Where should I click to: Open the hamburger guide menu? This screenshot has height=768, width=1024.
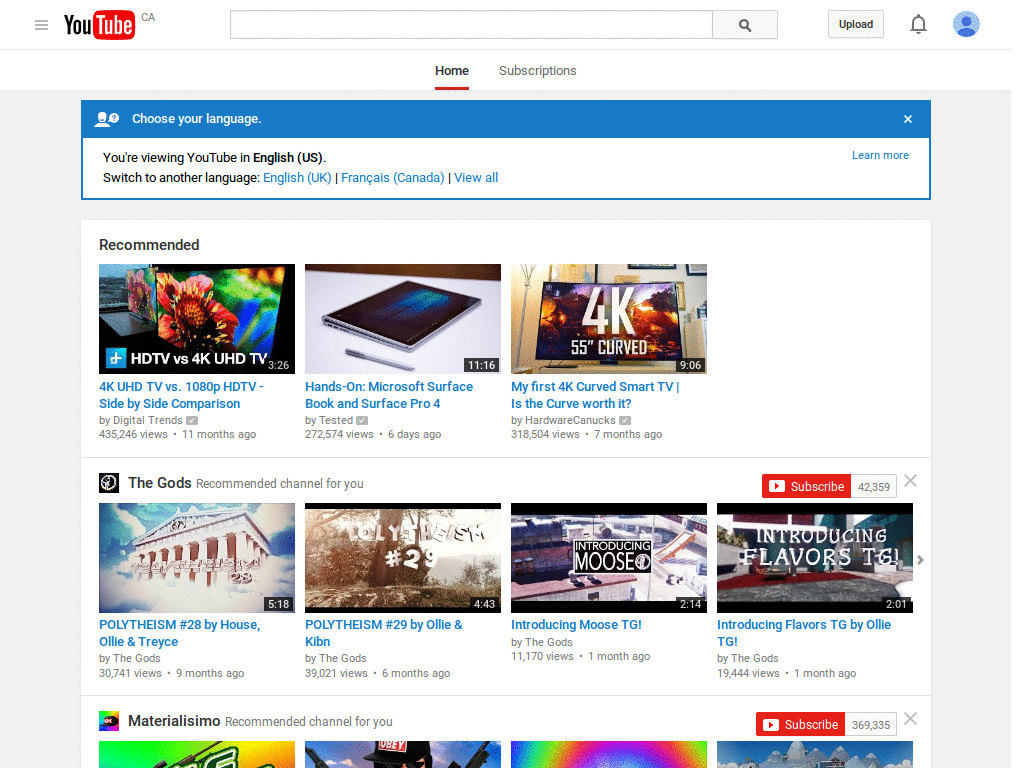click(41, 25)
